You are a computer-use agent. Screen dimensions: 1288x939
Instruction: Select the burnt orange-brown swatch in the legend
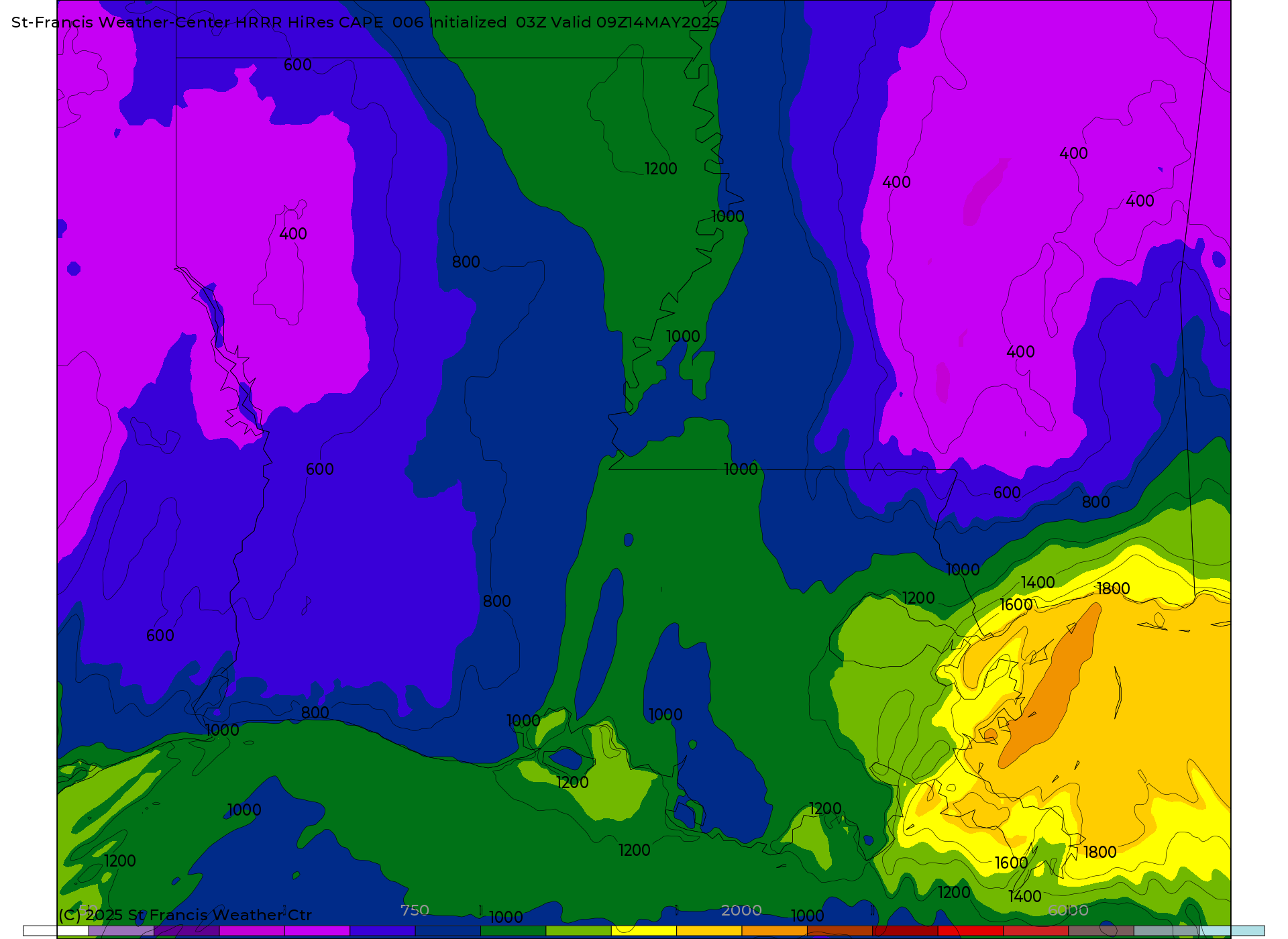[840, 931]
